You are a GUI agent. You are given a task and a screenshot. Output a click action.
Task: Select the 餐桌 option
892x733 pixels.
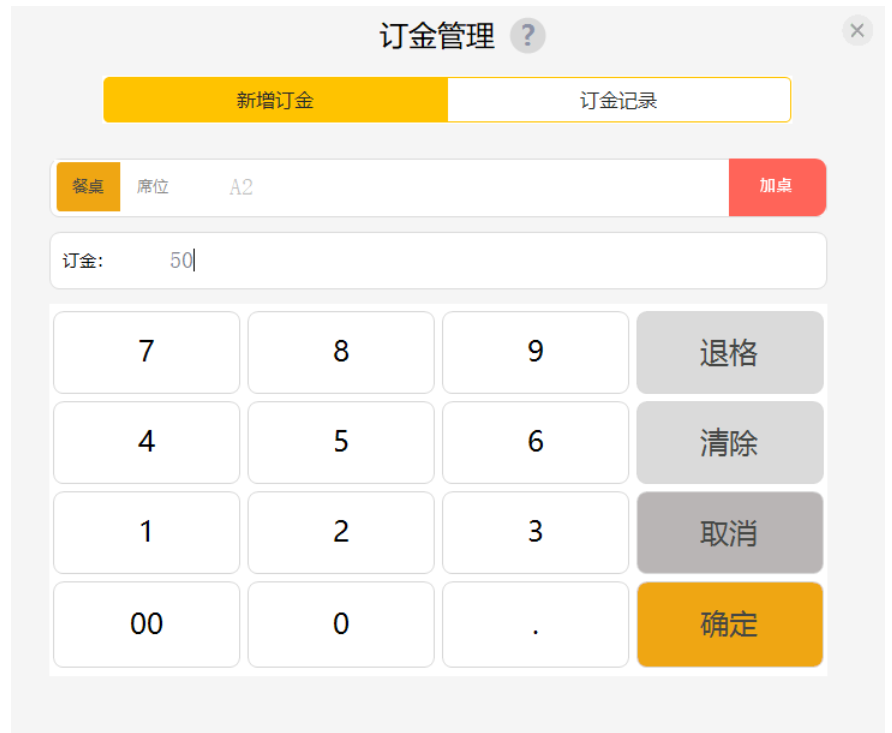click(88, 187)
